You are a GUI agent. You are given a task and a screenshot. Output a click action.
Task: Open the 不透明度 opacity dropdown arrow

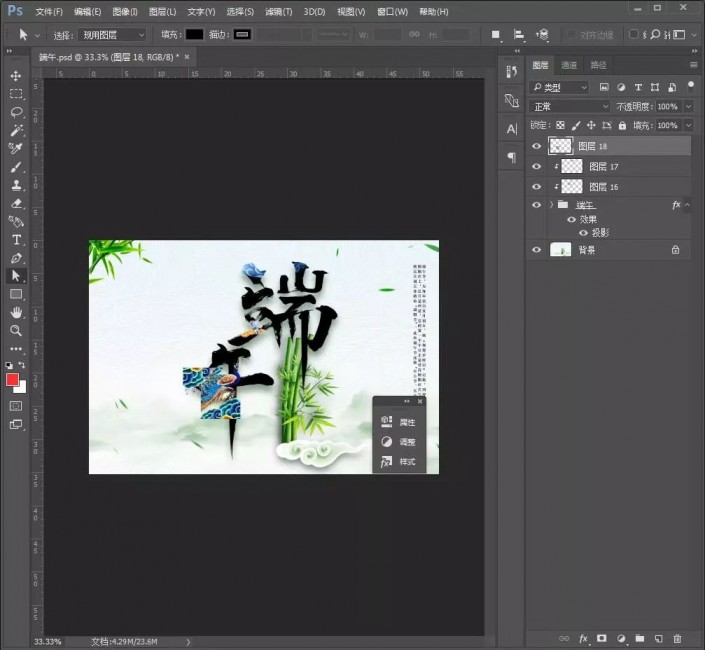click(688, 107)
